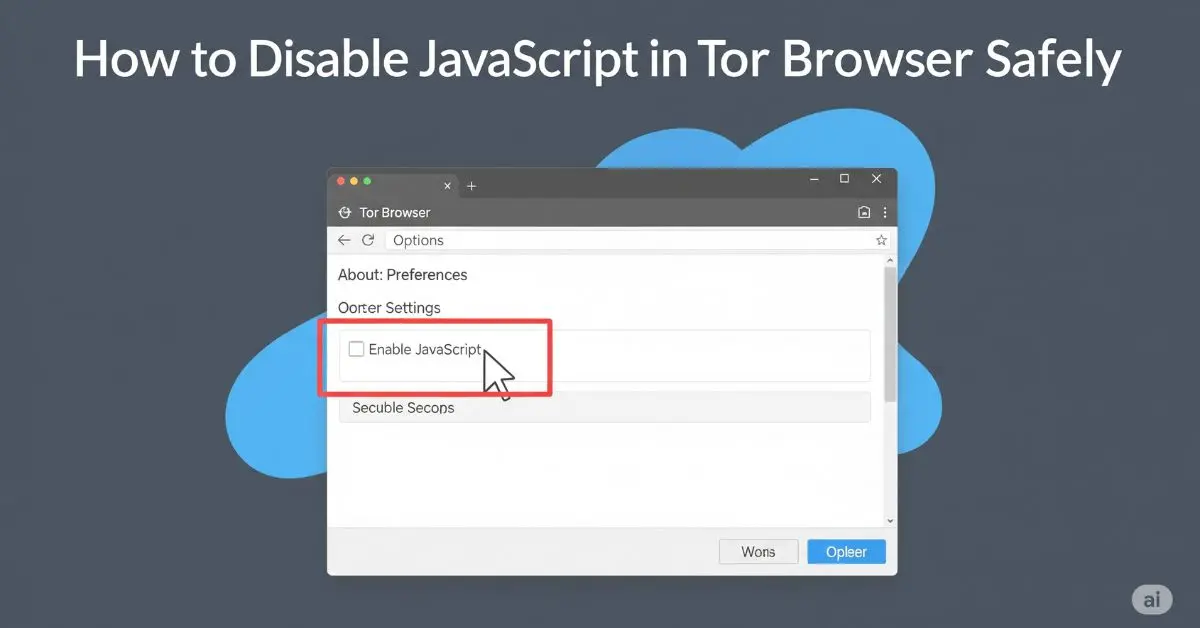Open the three-dot menu in title bar
Screen dimensions: 1200x628
click(885, 212)
